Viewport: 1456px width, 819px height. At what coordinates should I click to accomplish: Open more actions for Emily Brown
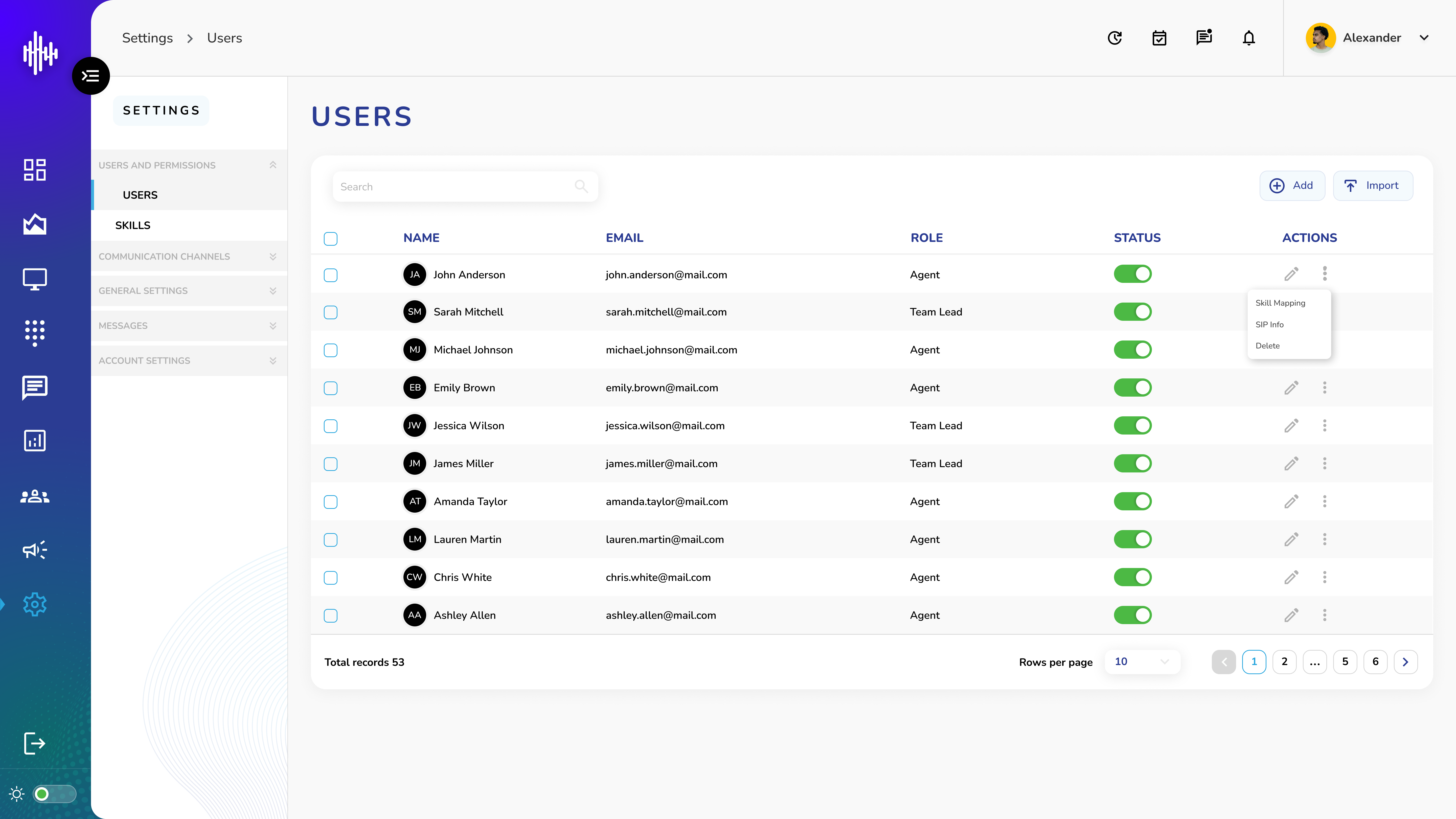point(1324,387)
